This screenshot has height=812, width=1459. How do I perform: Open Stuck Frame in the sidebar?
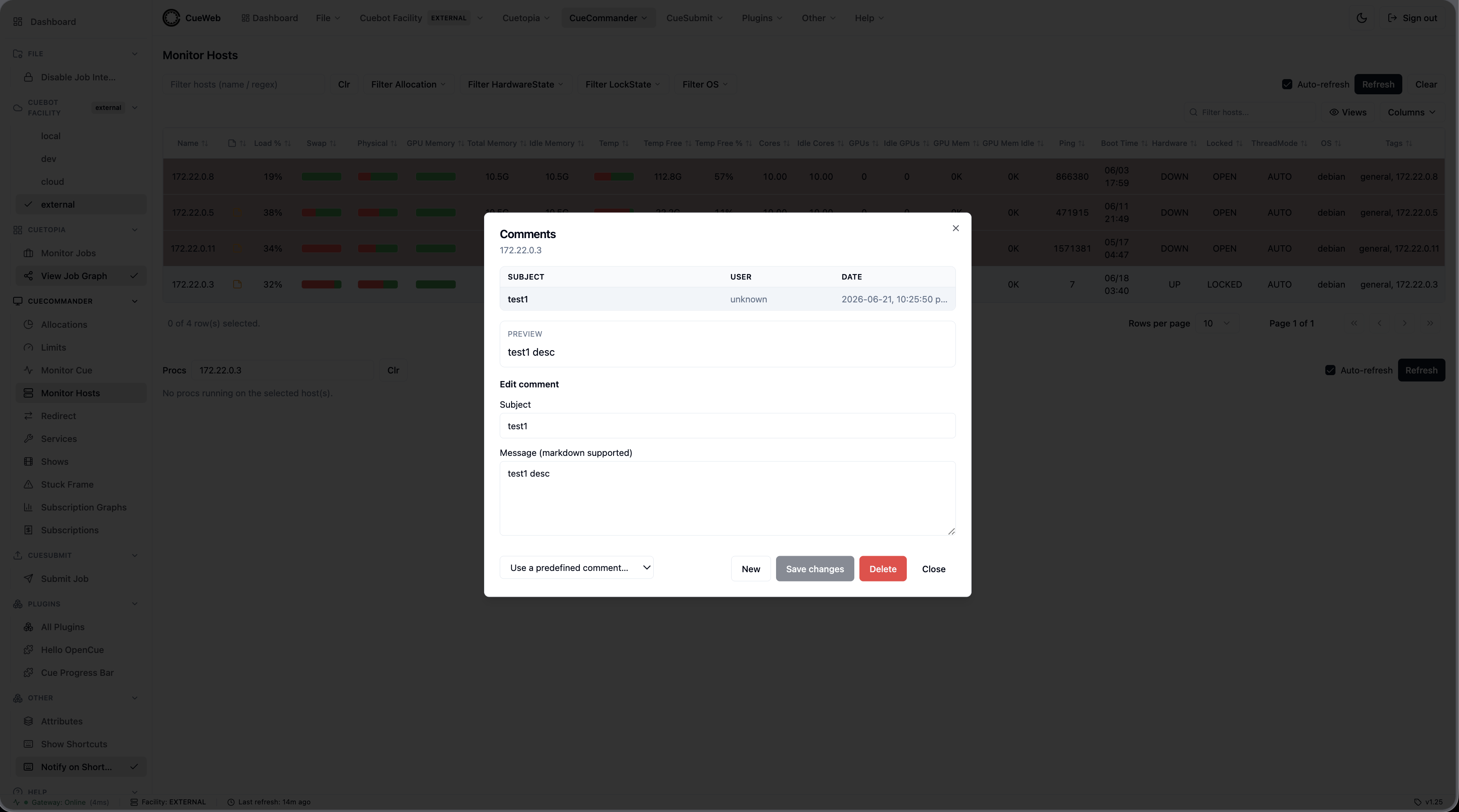tap(81, 484)
